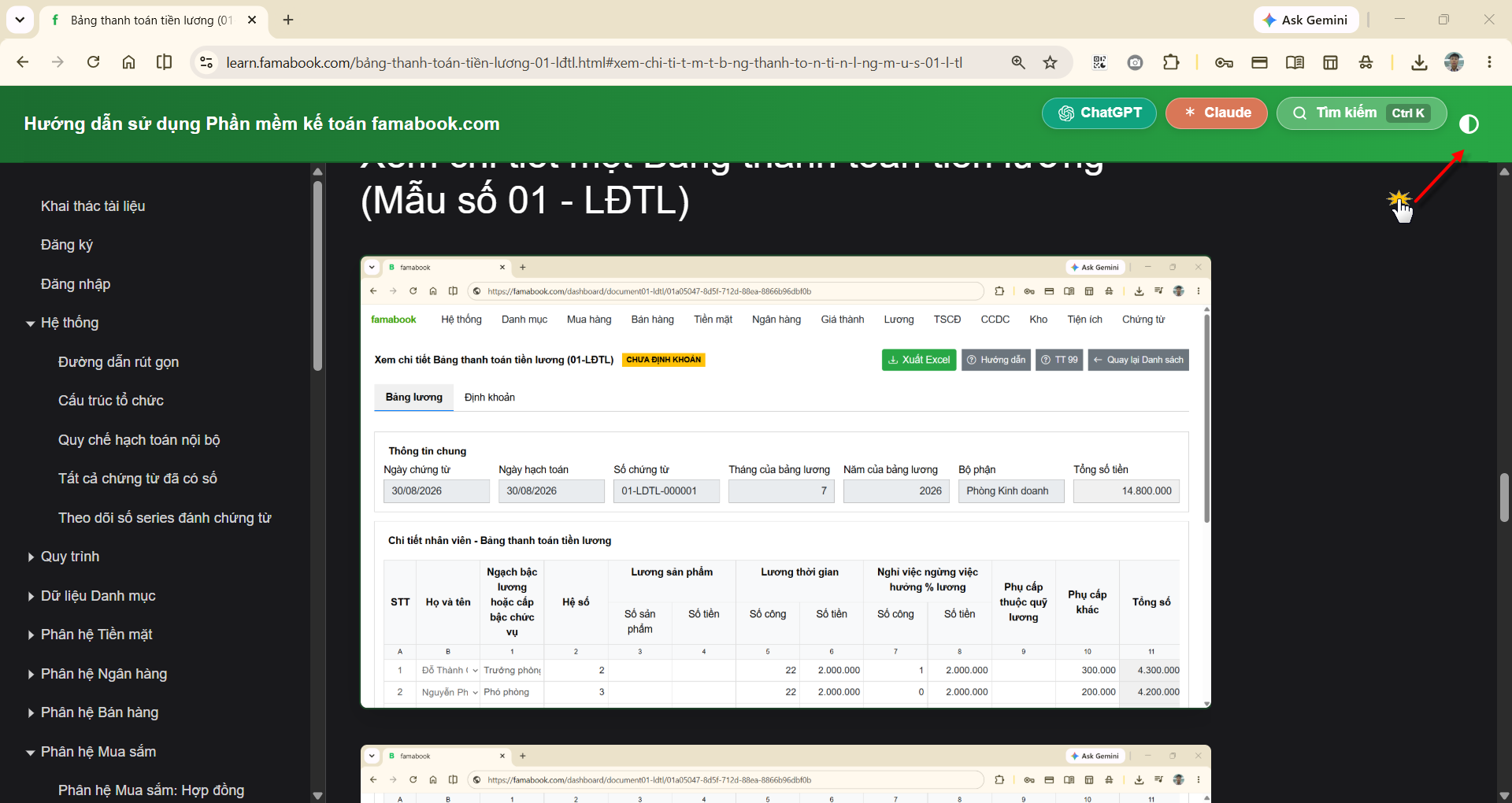The height and width of the screenshot is (803, 1512).
Task: Open the password key icon
Action: [x=1224, y=62]
